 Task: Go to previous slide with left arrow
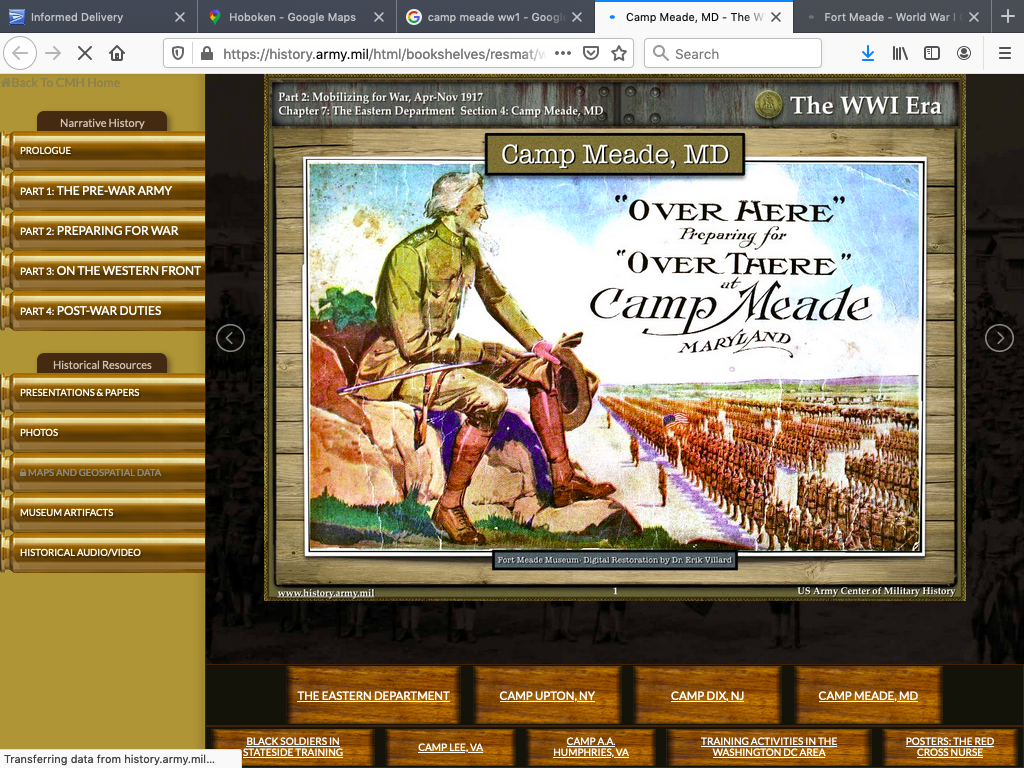(230, 338)
